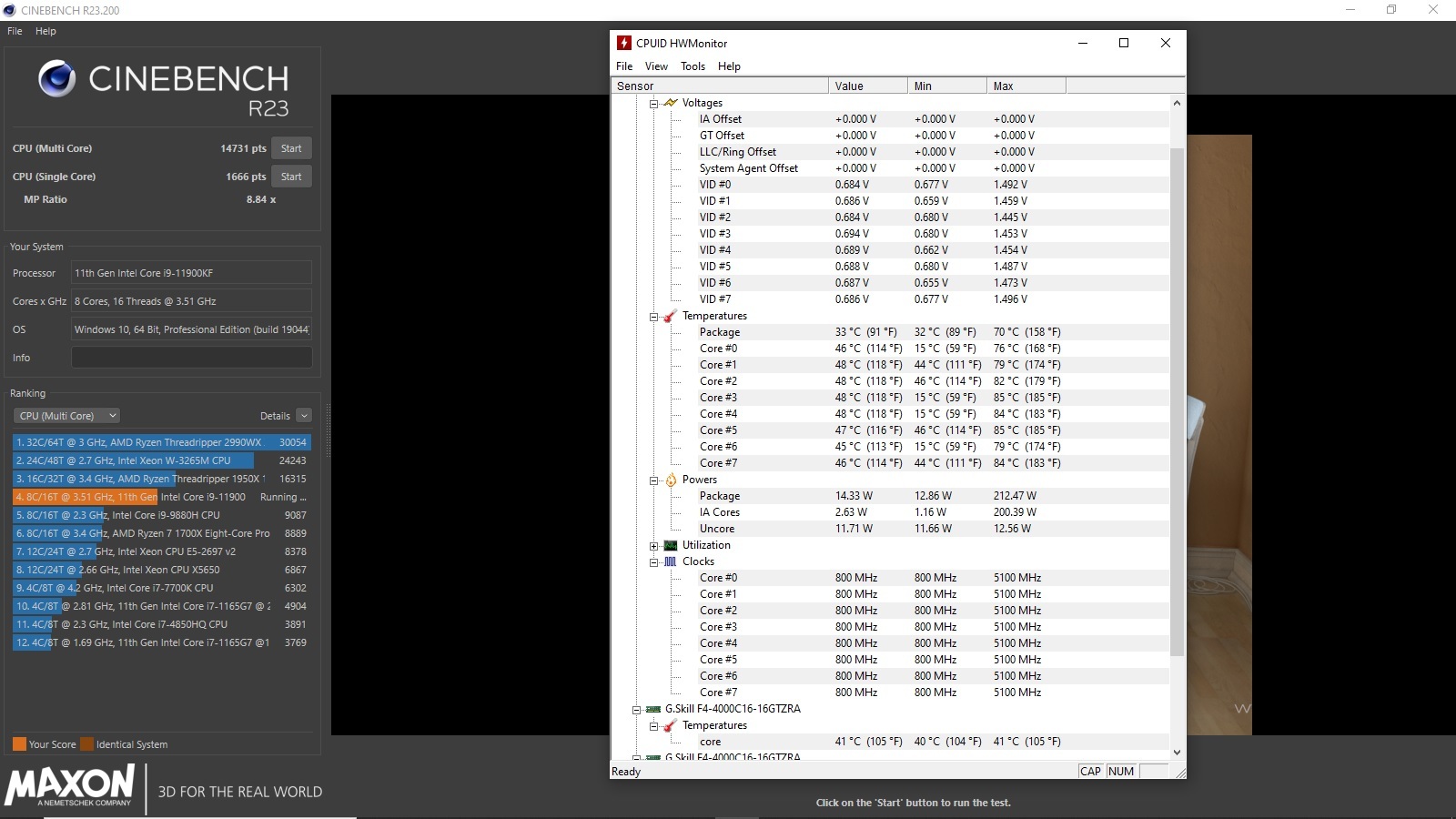Select the highlighted Core i9-11900 ranking row
Viewport: 1456px width, 819px height.
[162, 497]
